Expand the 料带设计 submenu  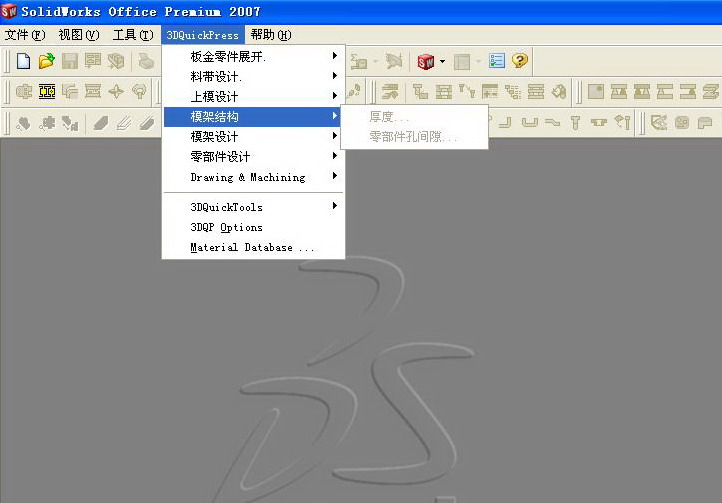(x=253, y=76)
